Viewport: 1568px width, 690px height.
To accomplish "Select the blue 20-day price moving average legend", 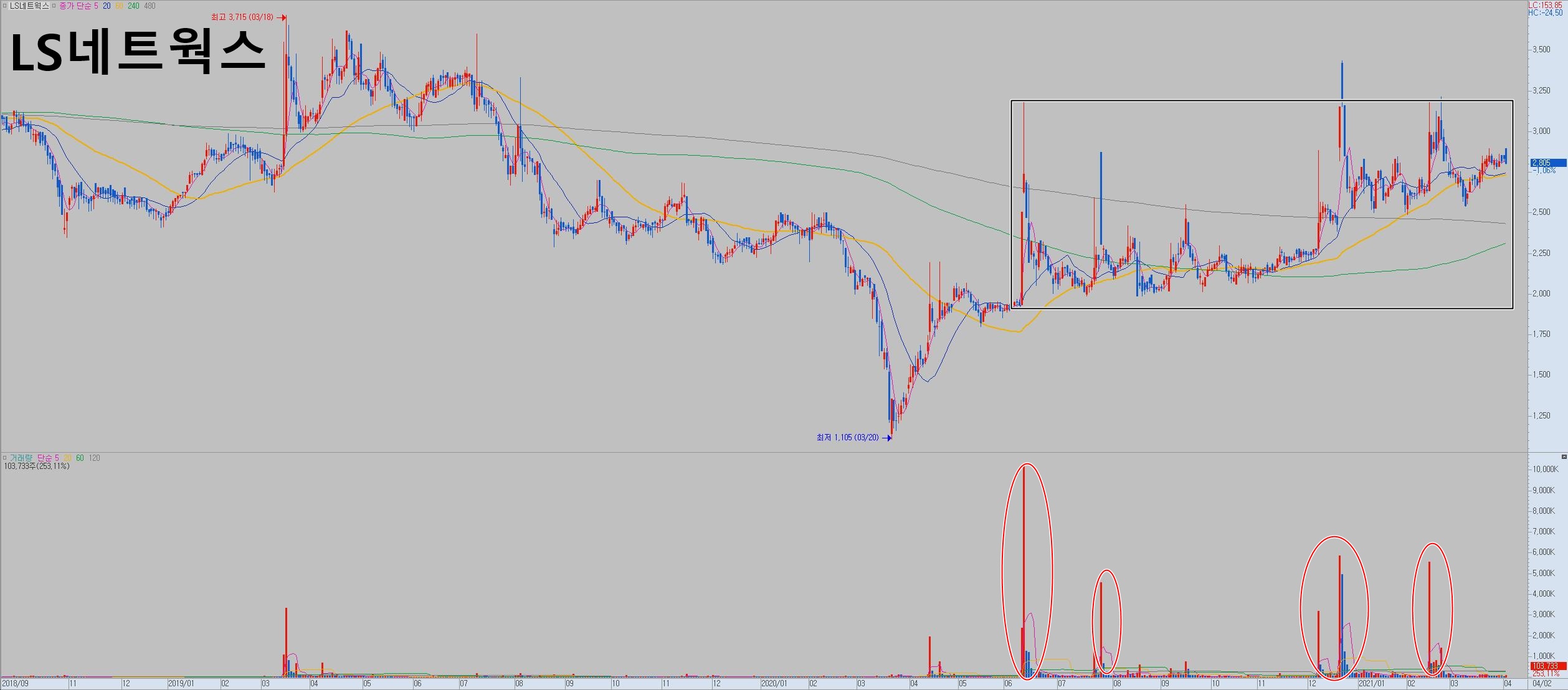I will point(107,6).
